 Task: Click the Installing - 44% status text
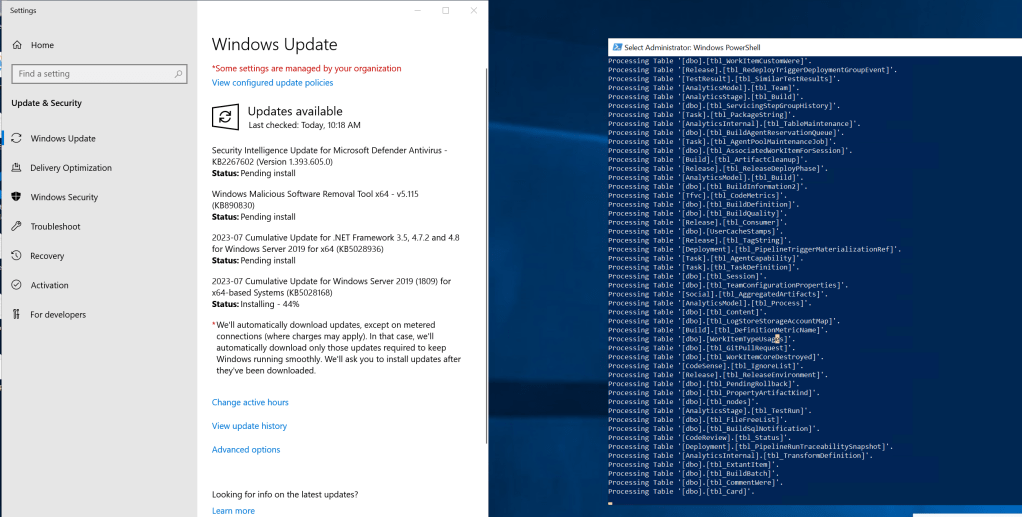(x=270, y=304)
